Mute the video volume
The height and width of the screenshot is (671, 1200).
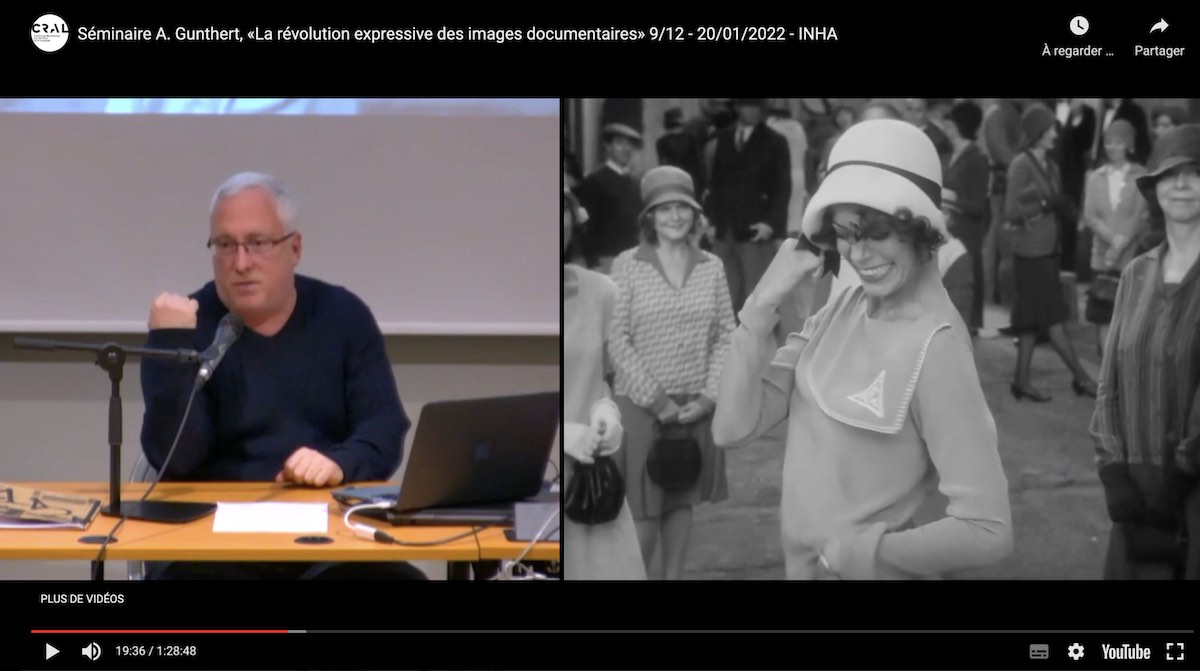pos(91,651)
